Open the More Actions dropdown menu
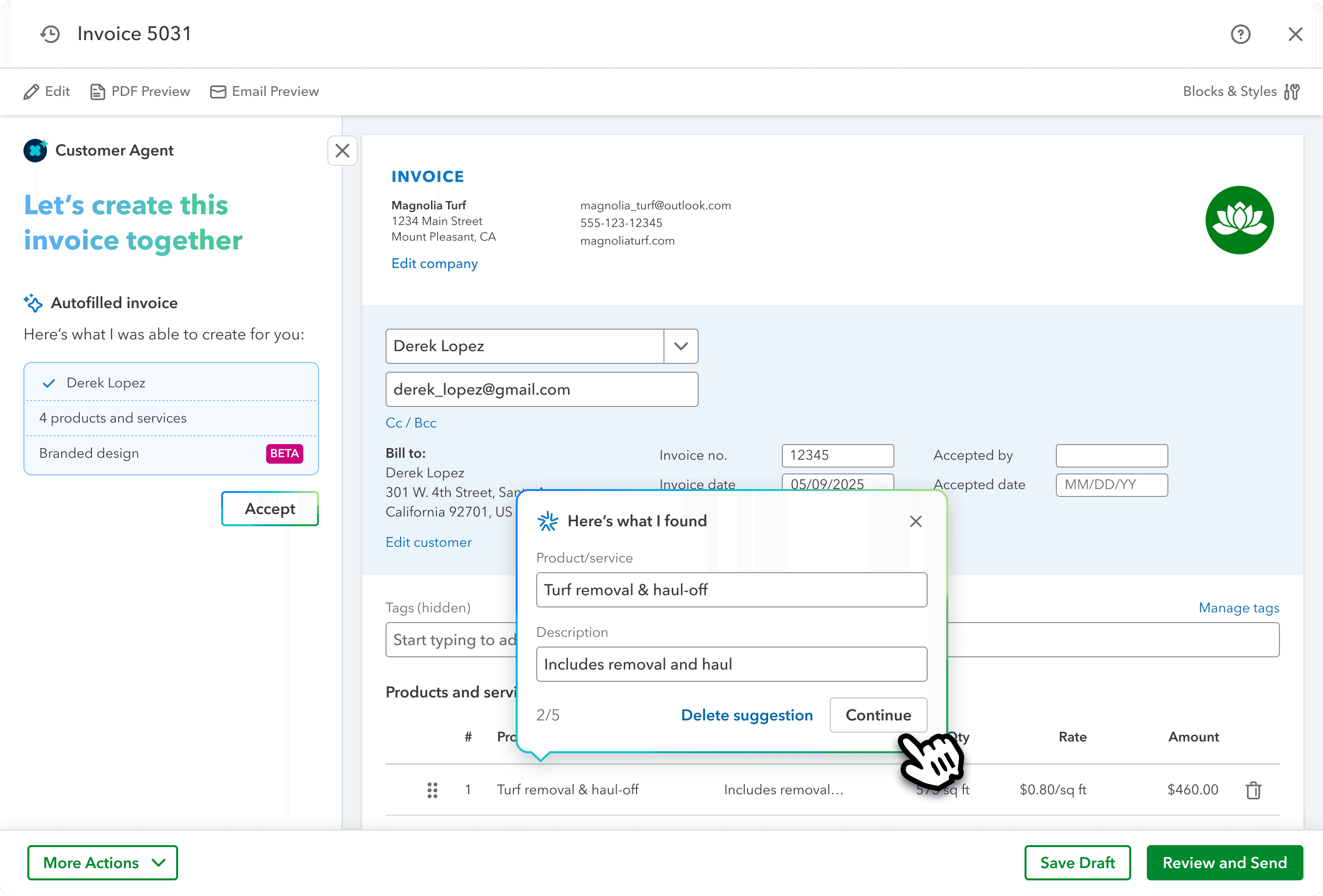The image size is (1323, 896). click(x=102, y=862)
